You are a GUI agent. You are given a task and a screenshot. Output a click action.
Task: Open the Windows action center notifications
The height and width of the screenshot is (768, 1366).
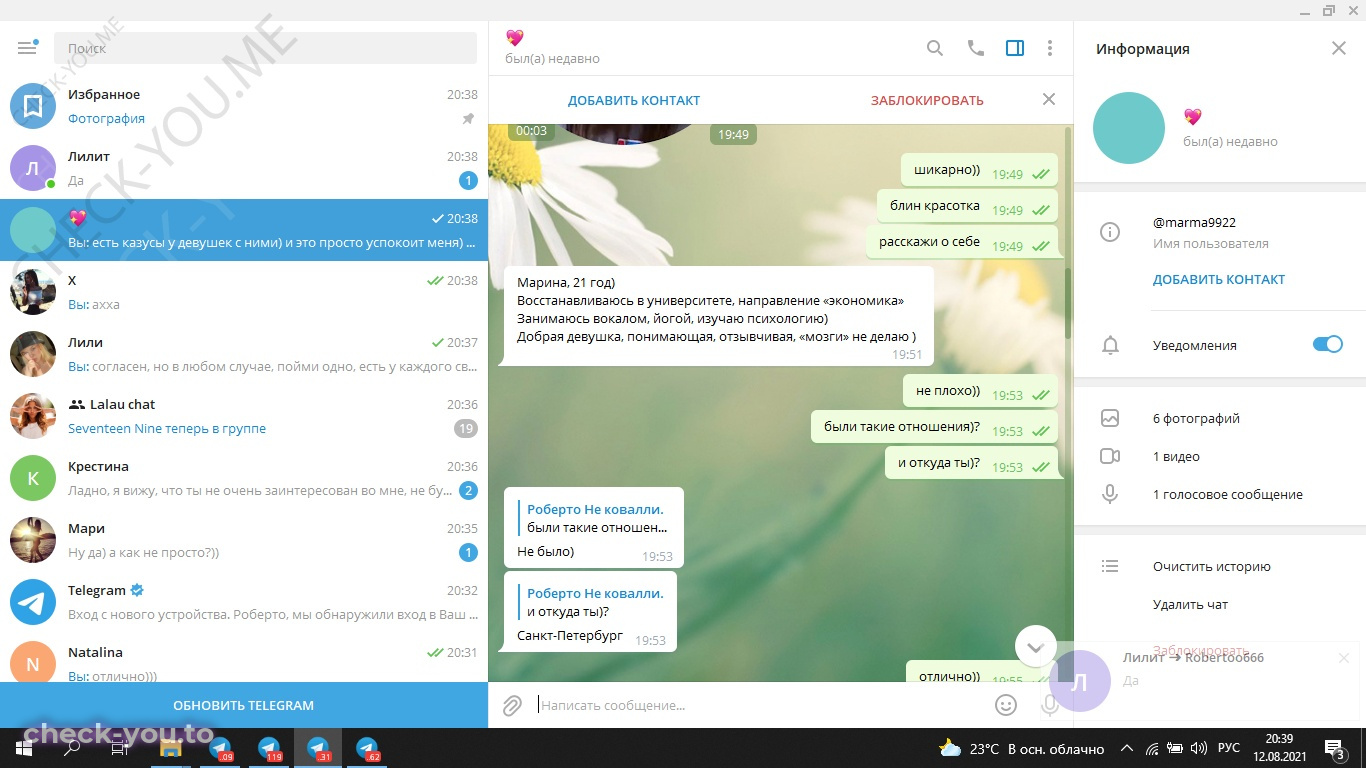[x=1335, y=748]
